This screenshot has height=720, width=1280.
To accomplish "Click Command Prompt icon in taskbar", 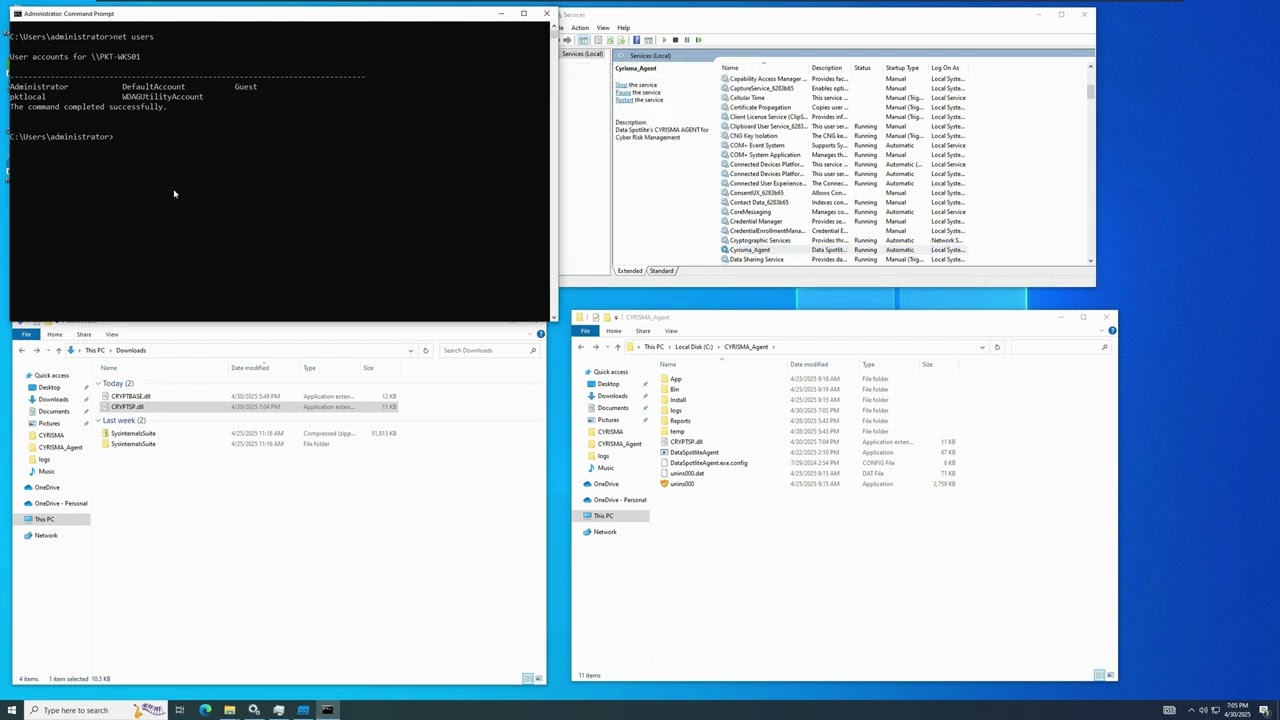I will click(x=327, y=710).
